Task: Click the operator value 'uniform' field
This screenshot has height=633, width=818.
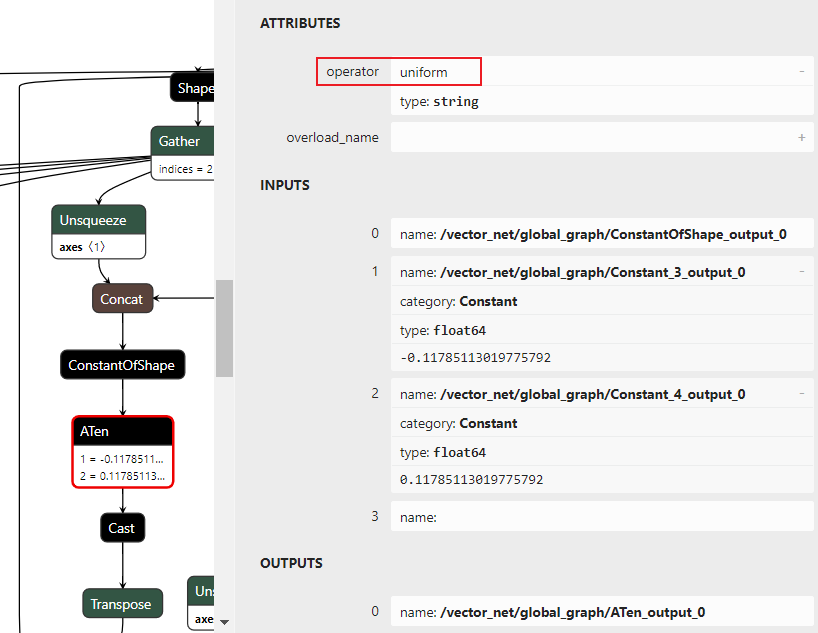Action: coord(602,71)
